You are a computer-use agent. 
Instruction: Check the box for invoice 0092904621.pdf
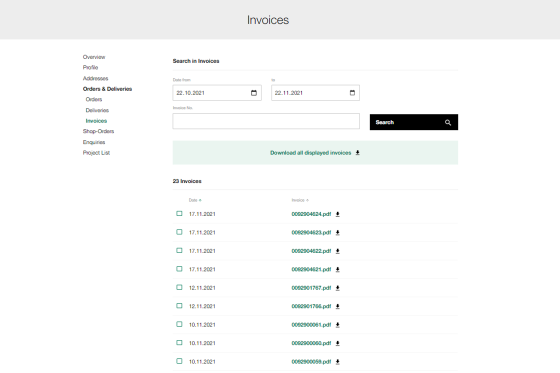pos(179,269)
